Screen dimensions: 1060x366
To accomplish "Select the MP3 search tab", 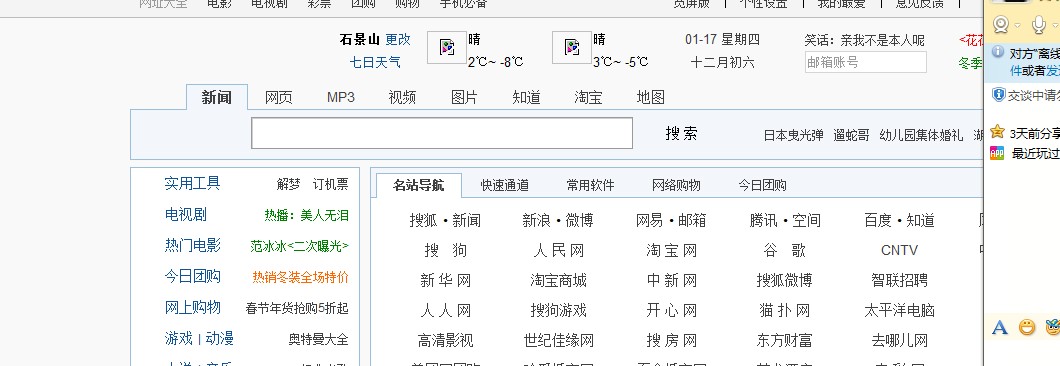I will coord(341,97).
